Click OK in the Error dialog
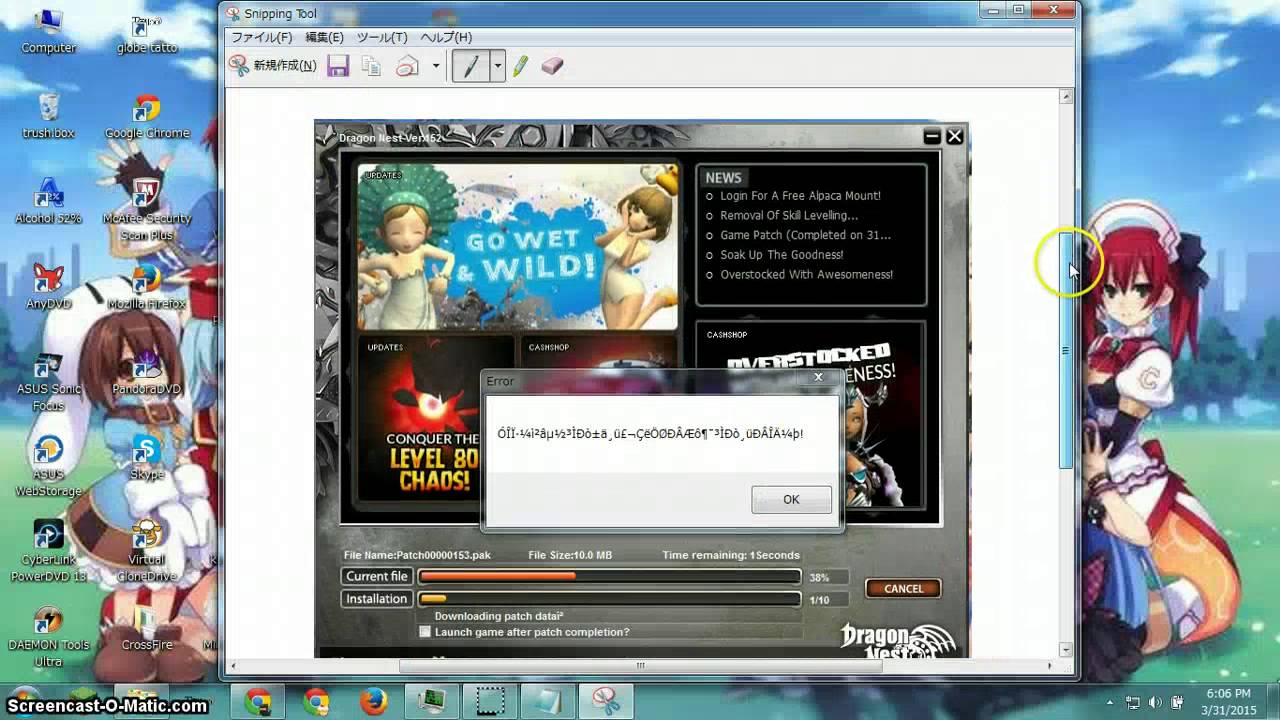Screen dimensions: 1280x720 click(791, 499)
